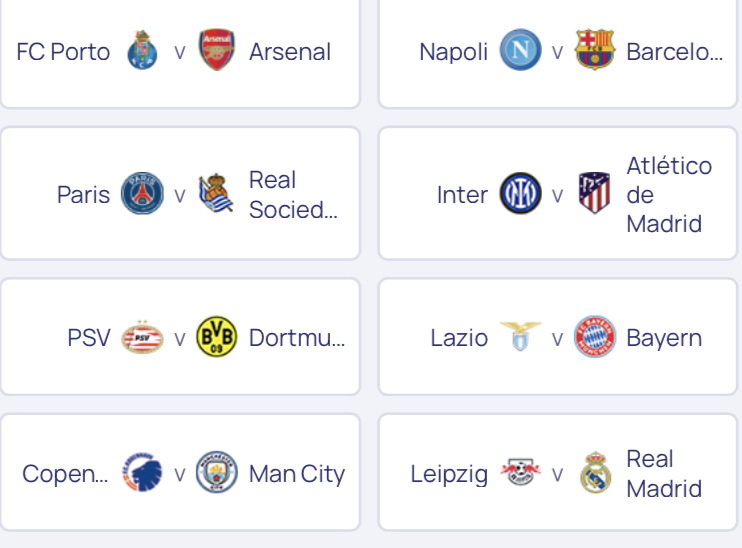
Task: Select the Leipzig team name text
Action: [449, 474]
